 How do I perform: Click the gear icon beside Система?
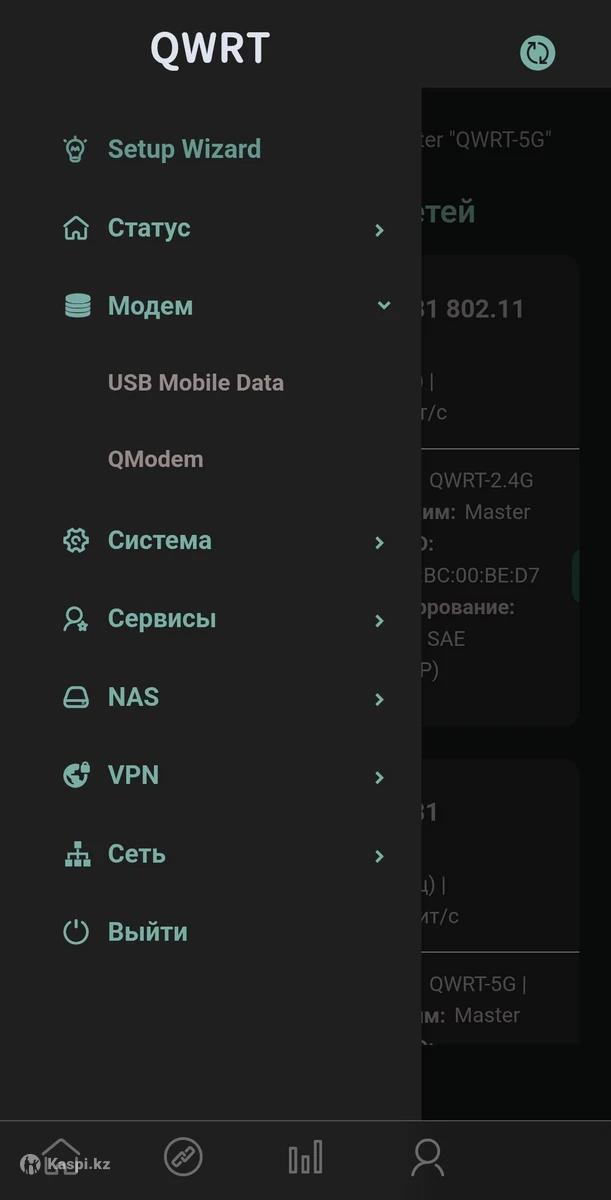click(x=76, y=541)
